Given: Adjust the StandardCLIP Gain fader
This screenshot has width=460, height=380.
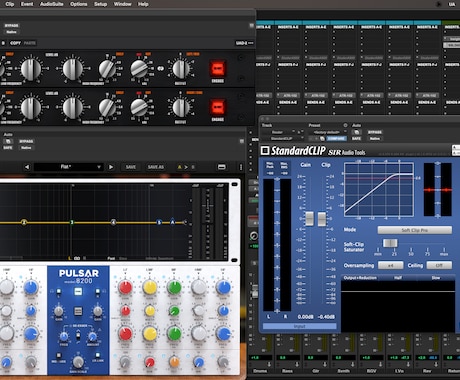Looking at the screenshot, I should 309,219.
